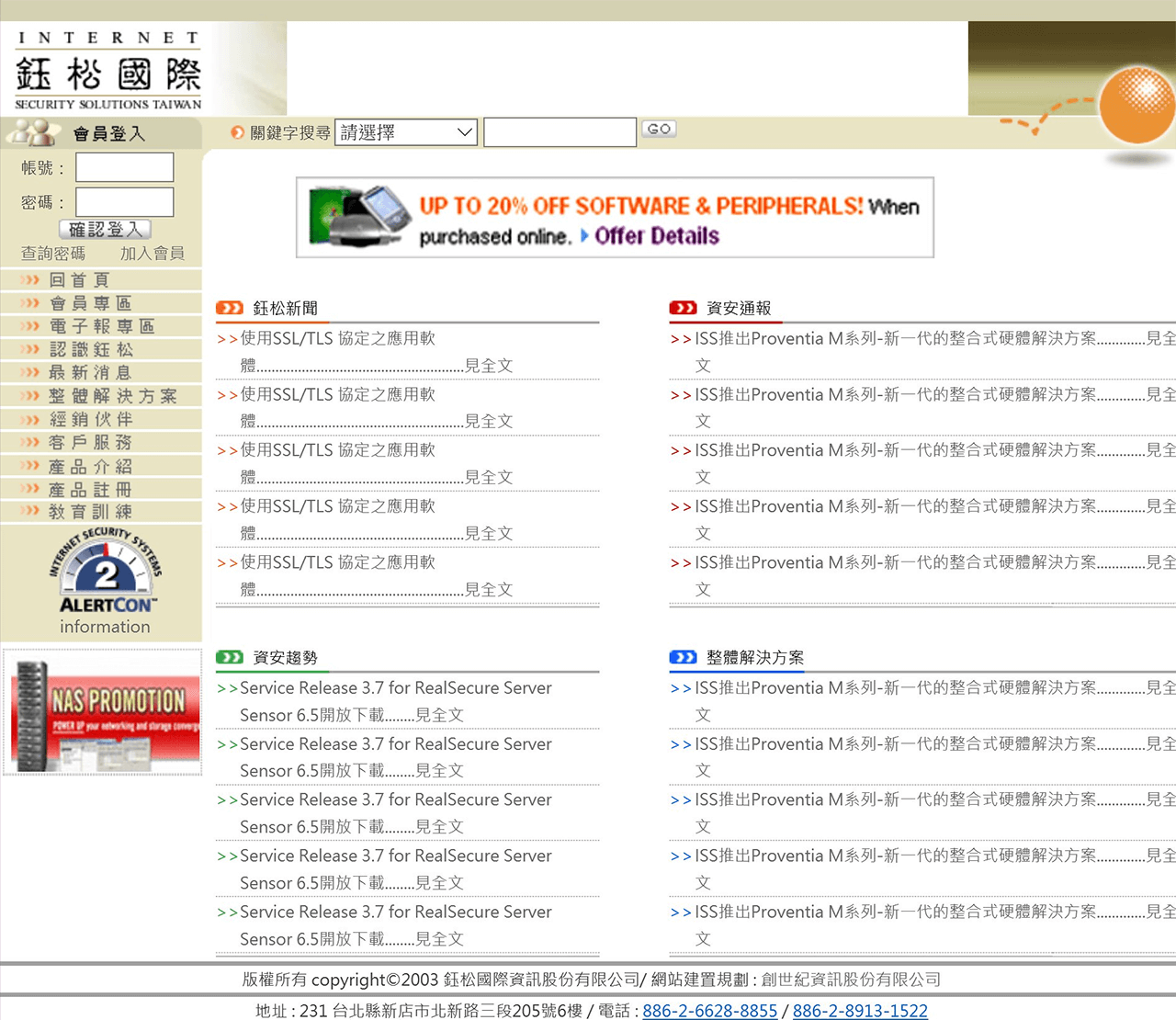Click the phone number 886-2-6628-8855
Image resolution: width=1176 pixels, height=1020 pixels.
[x=710, y=1011]
